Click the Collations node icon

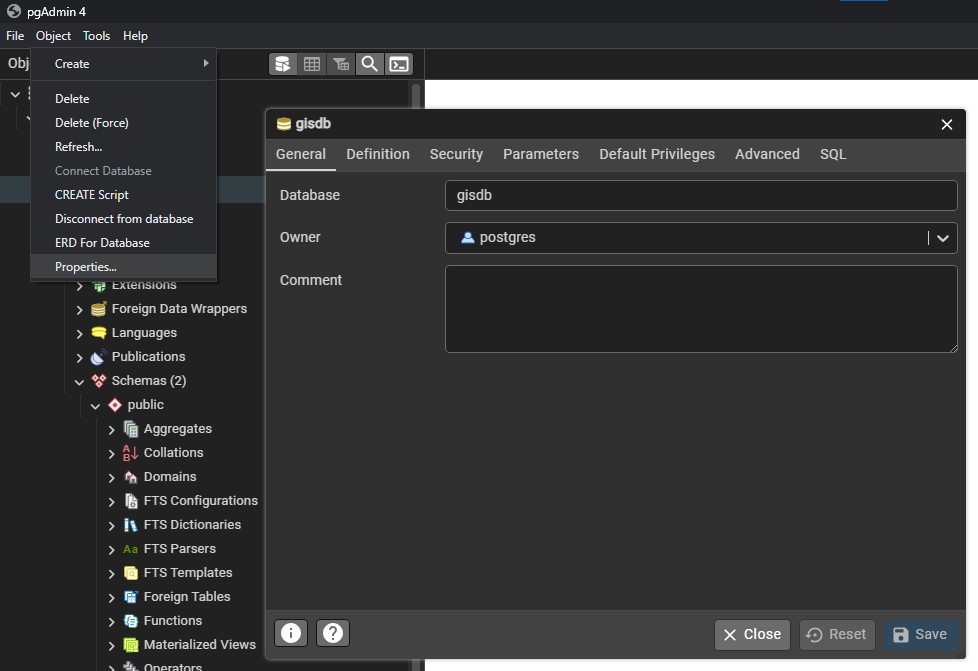(x=130, y=453)
